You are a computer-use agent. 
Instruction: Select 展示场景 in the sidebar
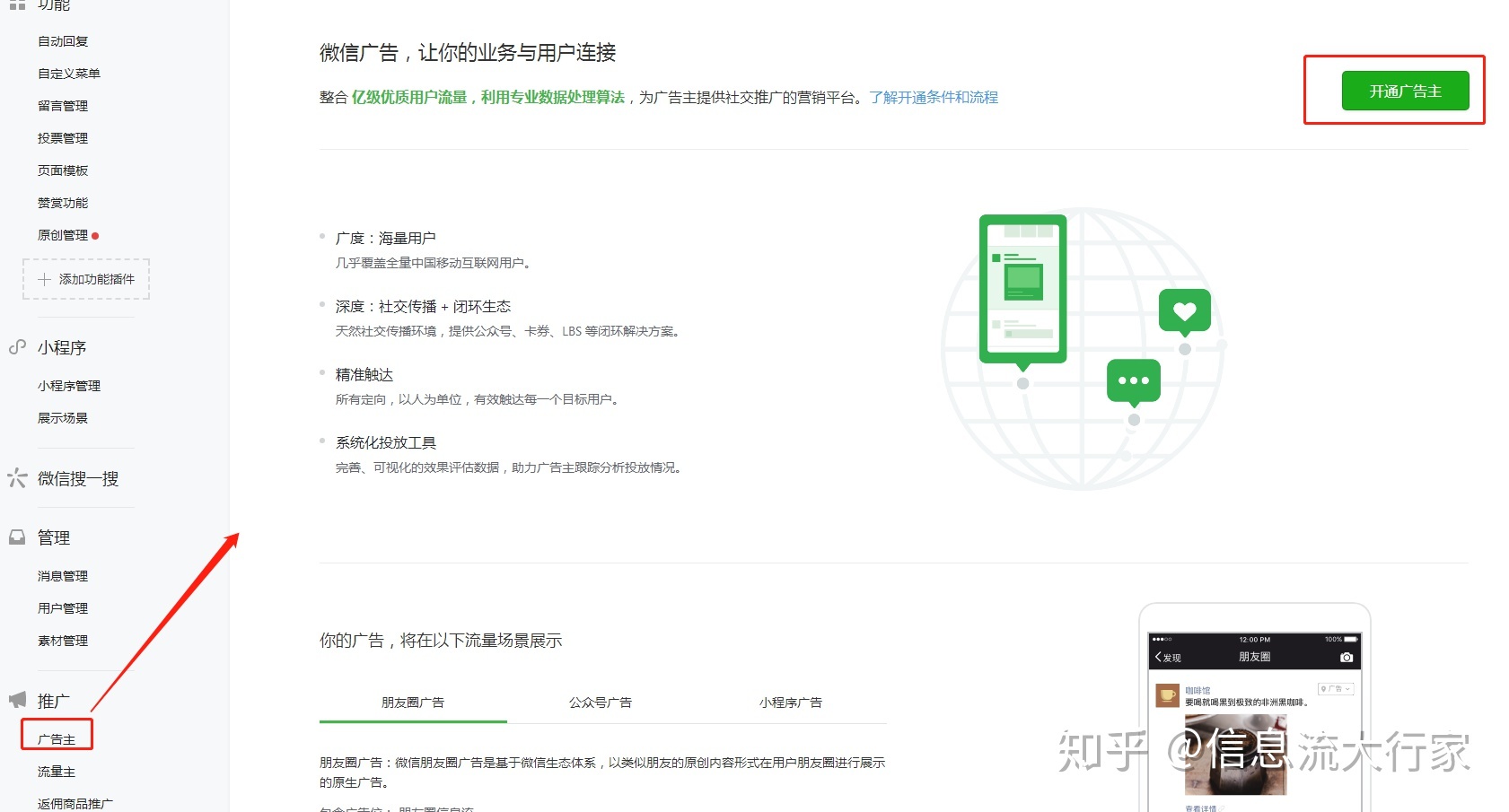pyautogui.click(x=63, y=418)
